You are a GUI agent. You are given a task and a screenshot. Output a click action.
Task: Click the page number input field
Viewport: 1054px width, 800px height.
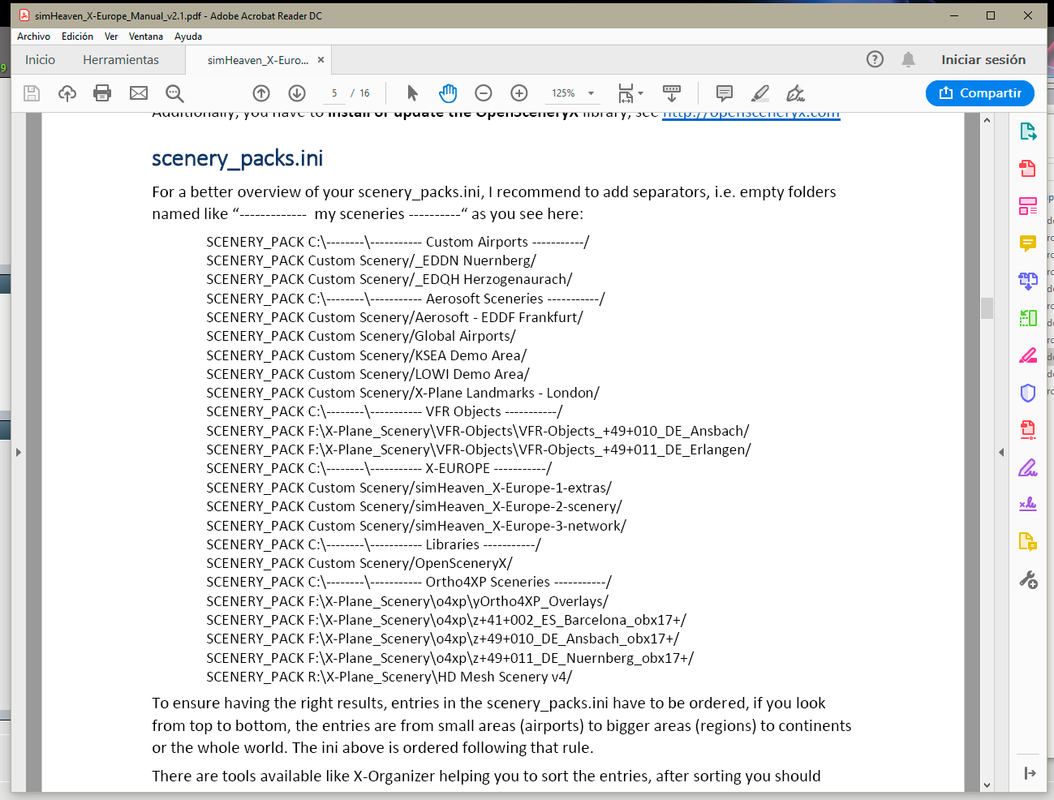click(x=334, y=93)
